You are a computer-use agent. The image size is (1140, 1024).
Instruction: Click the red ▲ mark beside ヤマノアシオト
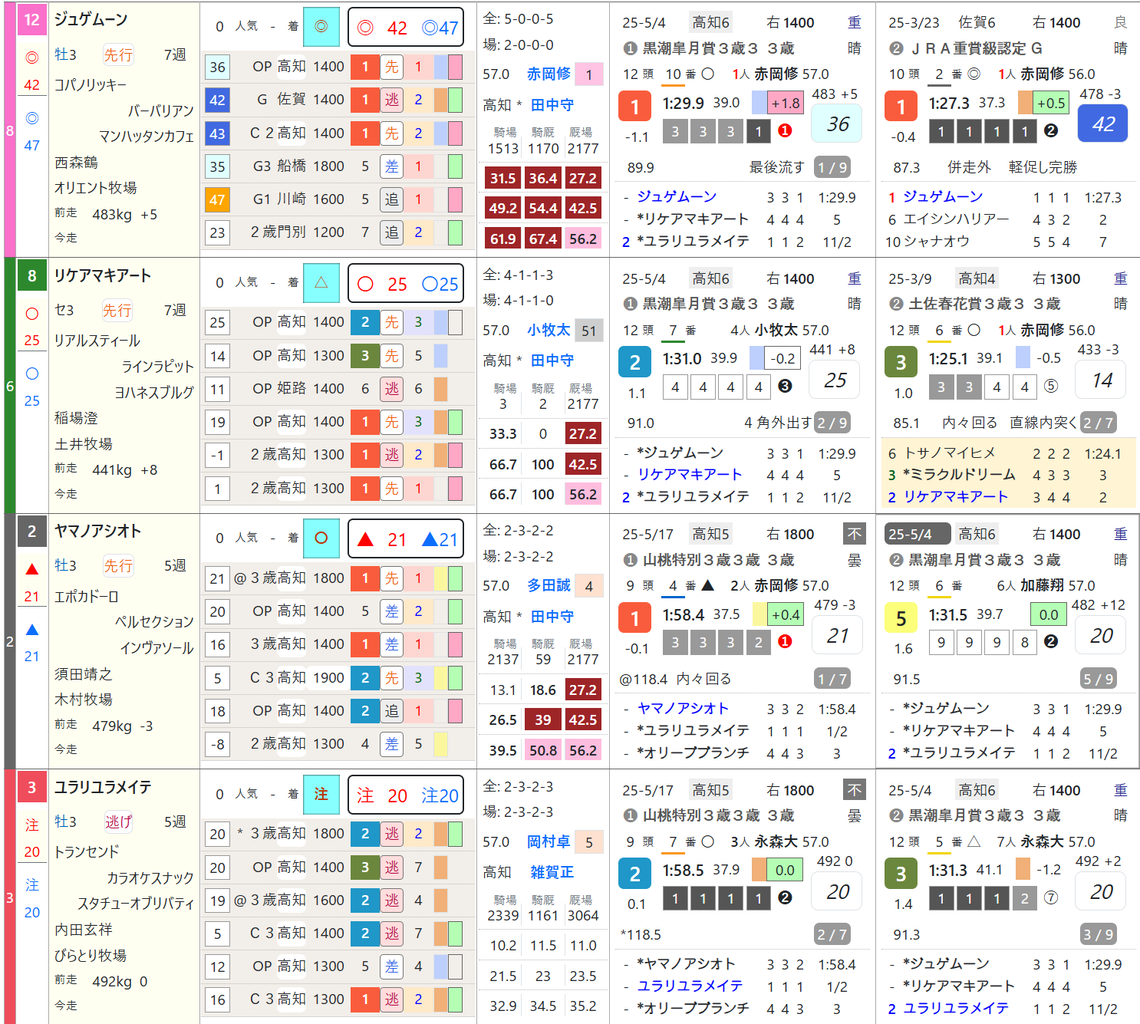coord(32,569)
